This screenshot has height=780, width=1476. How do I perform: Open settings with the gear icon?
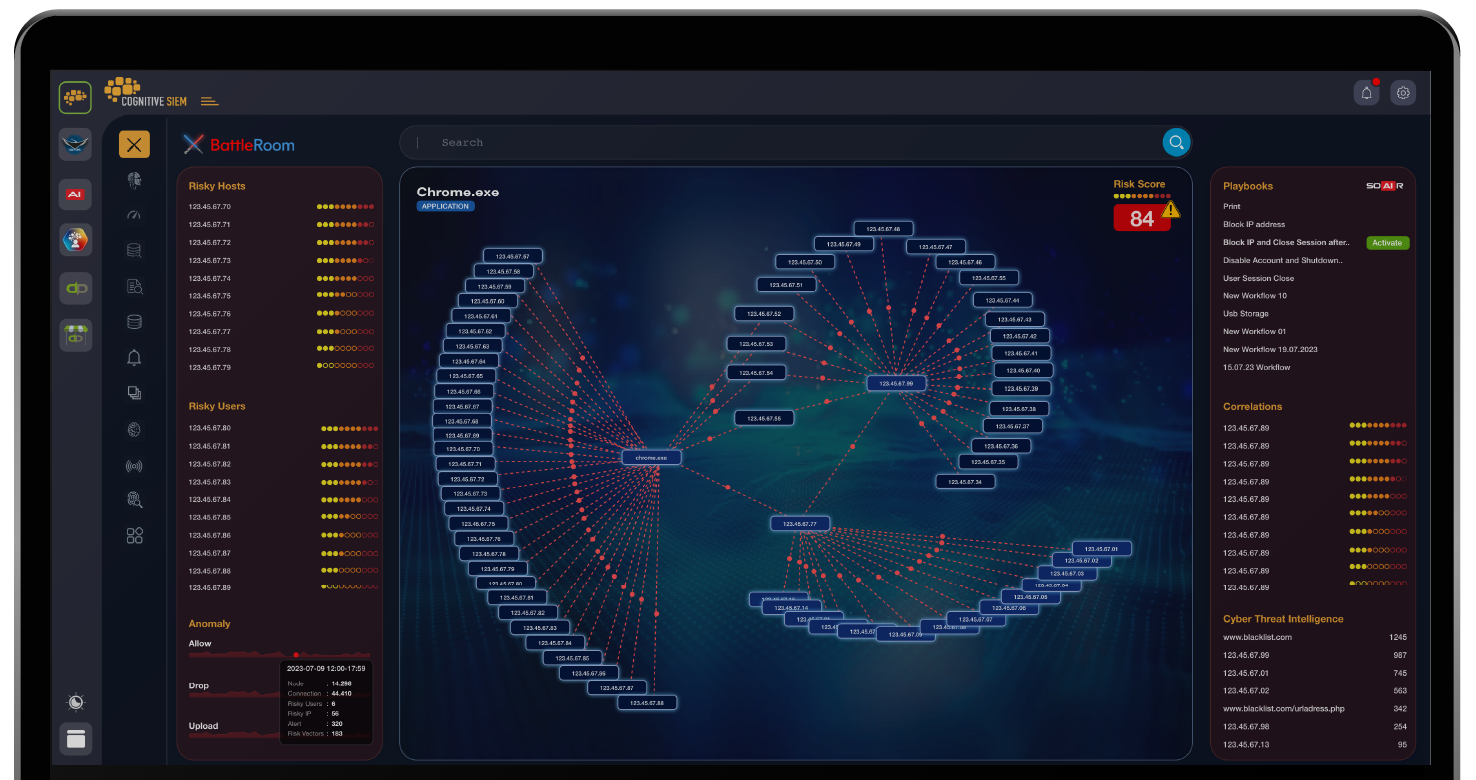coord(1403,92)
